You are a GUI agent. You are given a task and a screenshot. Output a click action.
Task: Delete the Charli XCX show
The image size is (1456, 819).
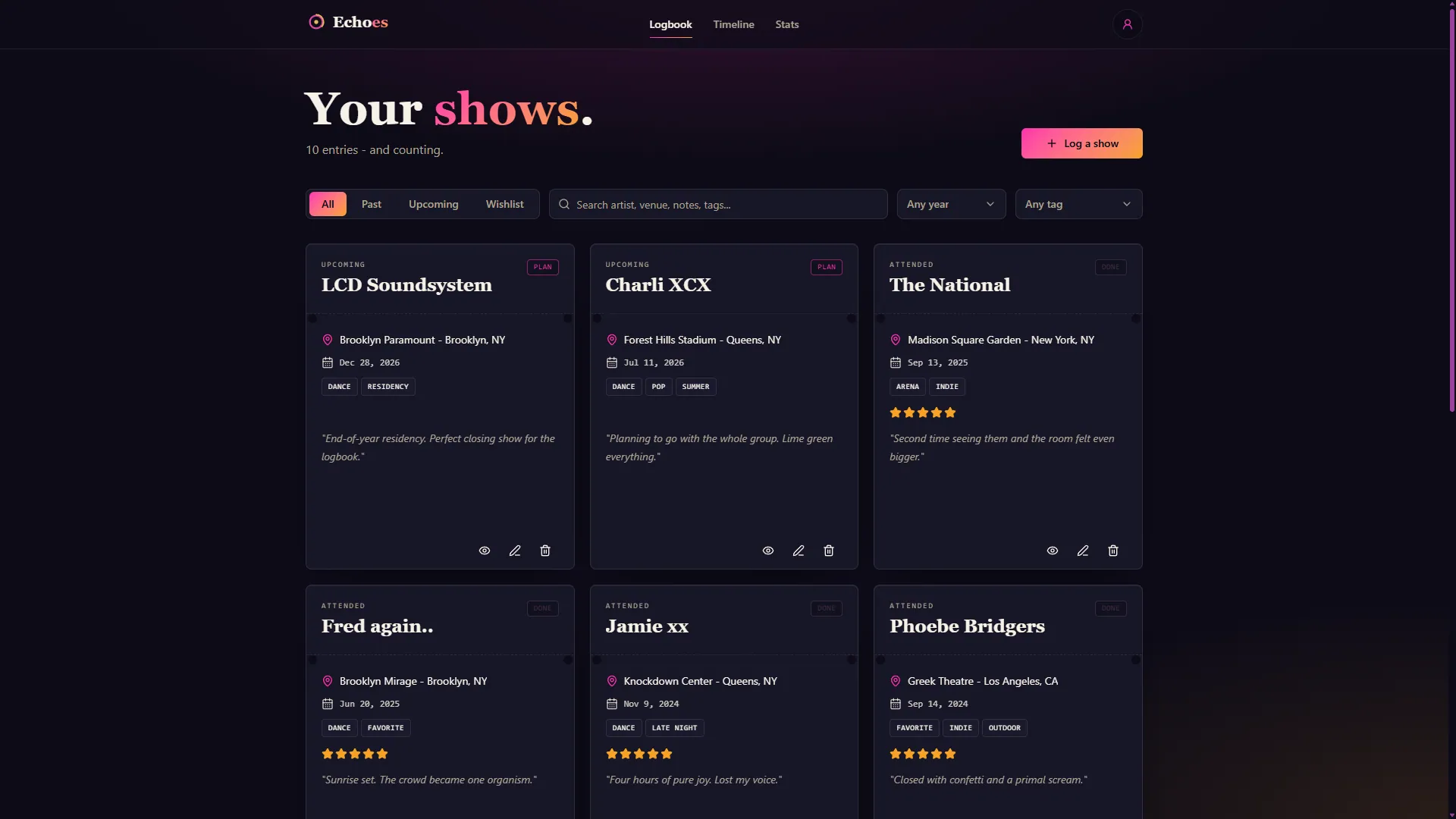[x=829, y=551]
